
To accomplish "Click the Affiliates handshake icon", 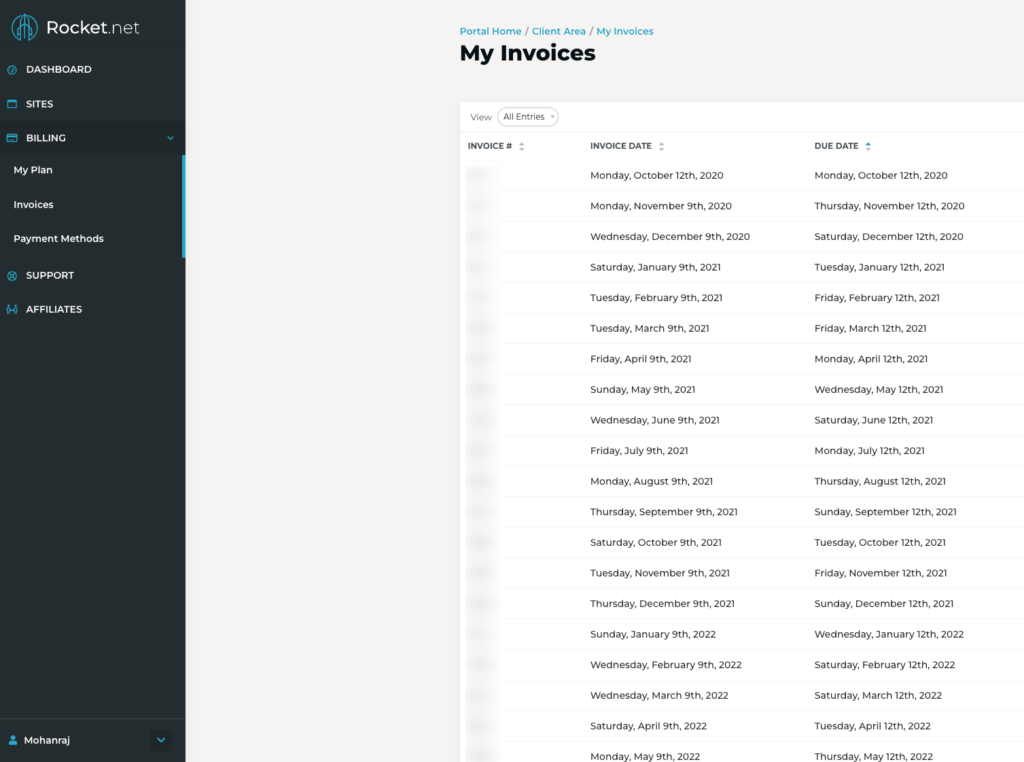I will click(x=14, y=309).
